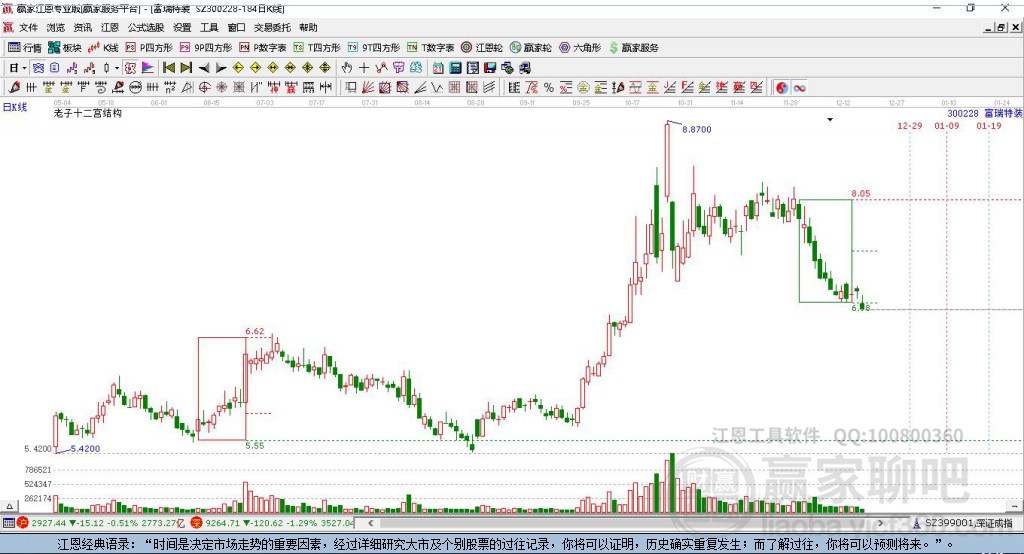The width and height of the screenshot is (1024, 554).
Task: Open the 浏览 menu
Action: pos(56,27)
